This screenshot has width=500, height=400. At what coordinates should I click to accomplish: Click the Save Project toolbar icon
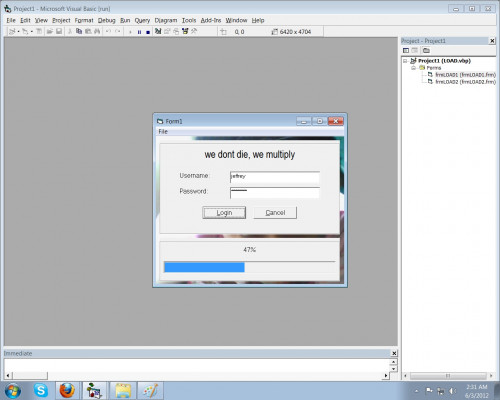(x=59, y=31)
